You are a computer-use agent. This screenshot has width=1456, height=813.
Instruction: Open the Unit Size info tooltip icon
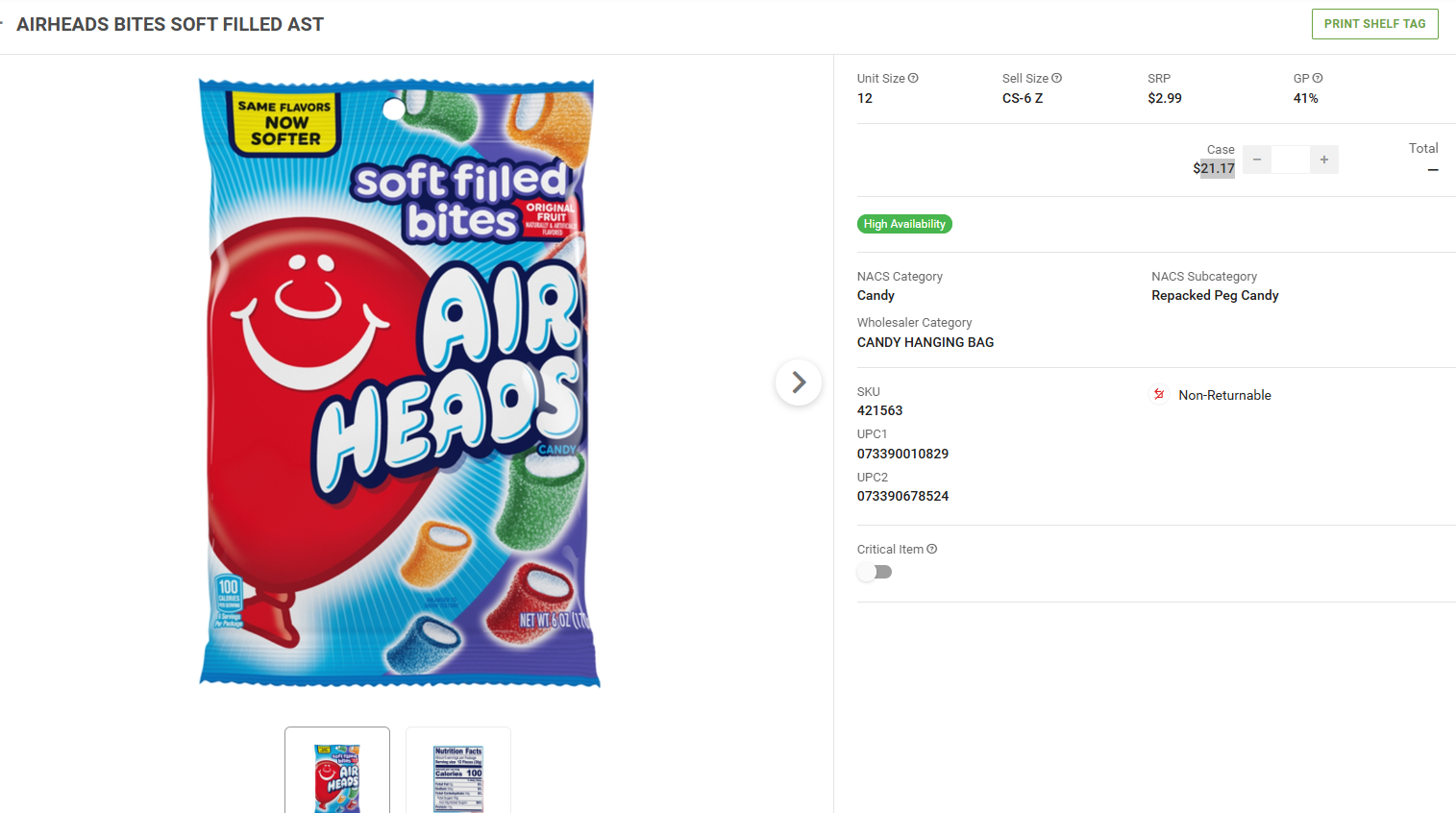[913, 78]
